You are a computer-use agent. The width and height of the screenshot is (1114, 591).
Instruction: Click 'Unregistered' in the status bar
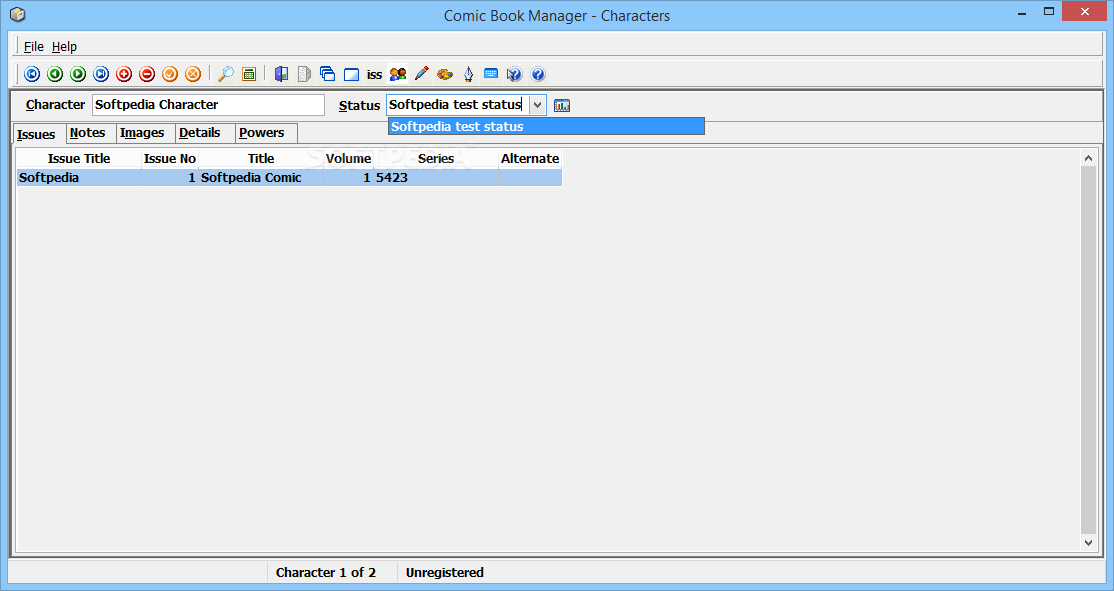(445, 573)
